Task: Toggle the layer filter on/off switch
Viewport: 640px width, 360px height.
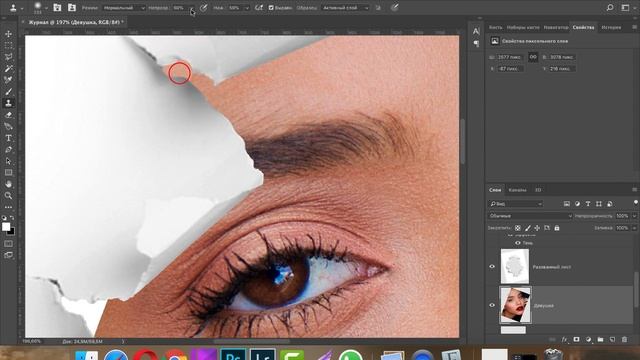Action: pyautogui.click(x=636, y=202)
